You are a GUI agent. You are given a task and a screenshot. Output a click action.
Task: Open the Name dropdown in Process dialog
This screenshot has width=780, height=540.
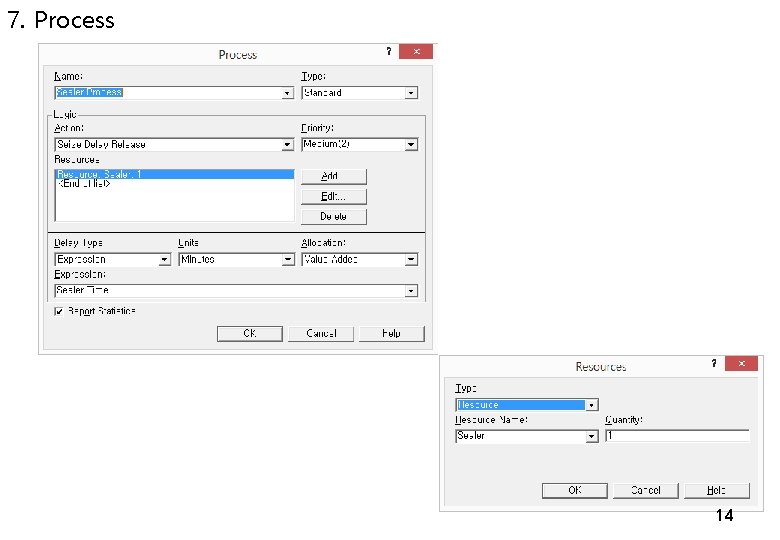(x=288, y=93)
